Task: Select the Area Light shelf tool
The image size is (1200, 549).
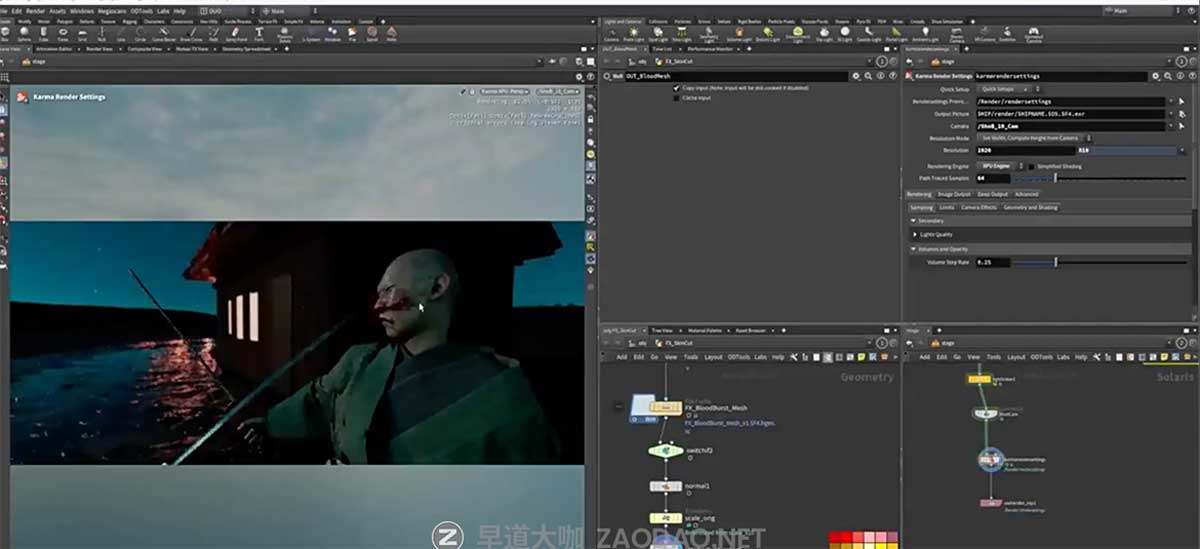Action: tap(681, 35)
